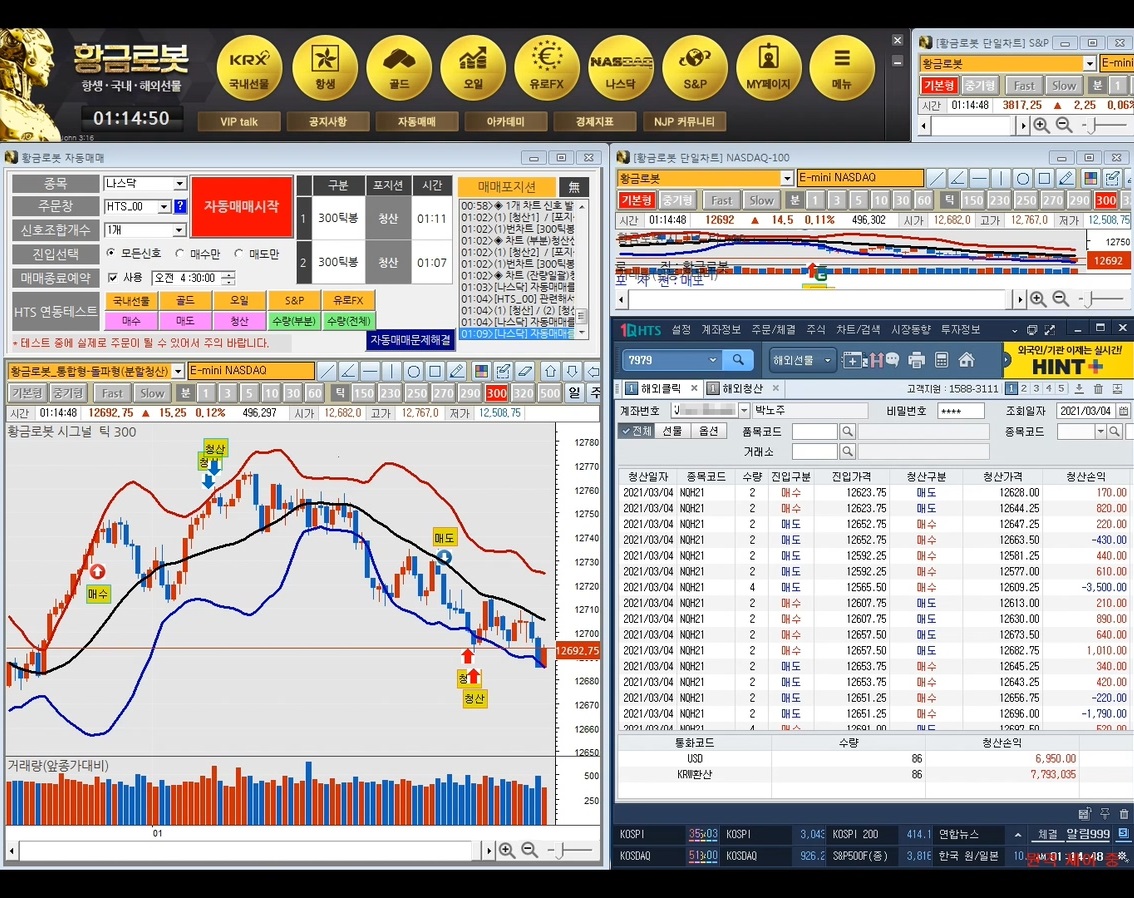The width and height of the screenshot is (1134, 898).
Task: Select 300 tick interval in main chart
Action: click(496, 393)
